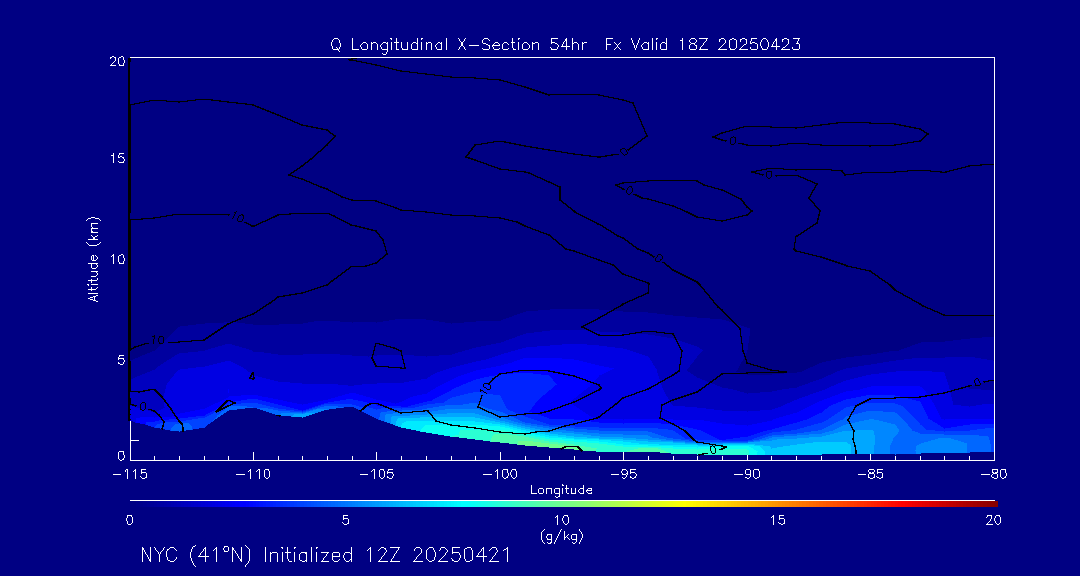Click longitude tick label "-85"
Screen dimensions: 1080x576
tap(871, 474)
